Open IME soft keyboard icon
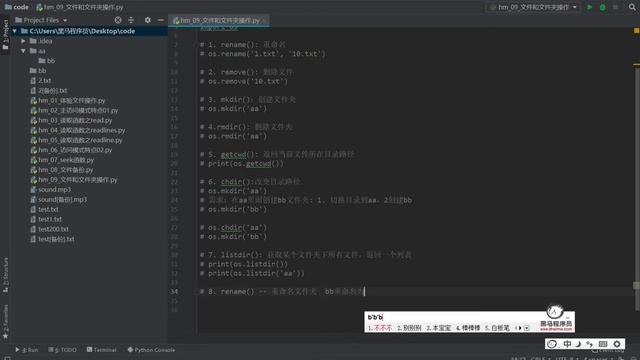The image size is (640, 360). click(603, 344)
